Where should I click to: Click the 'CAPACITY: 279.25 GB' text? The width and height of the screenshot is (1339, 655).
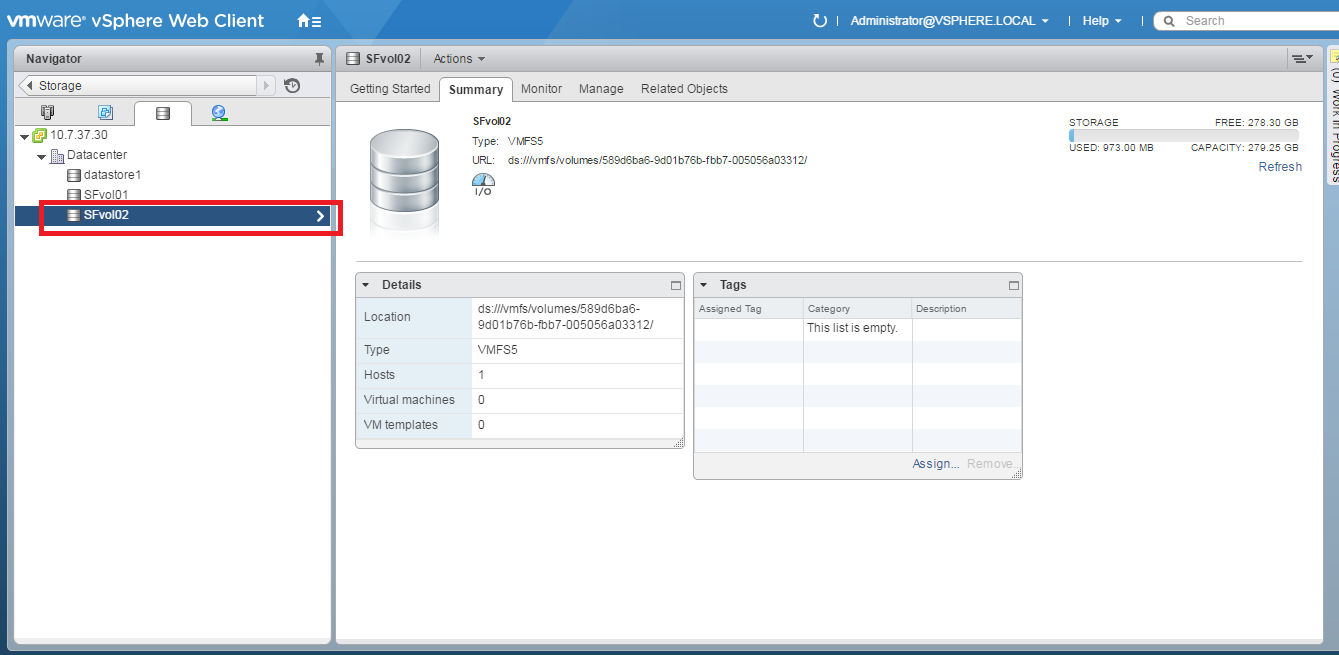click(x=1244, y=148)
